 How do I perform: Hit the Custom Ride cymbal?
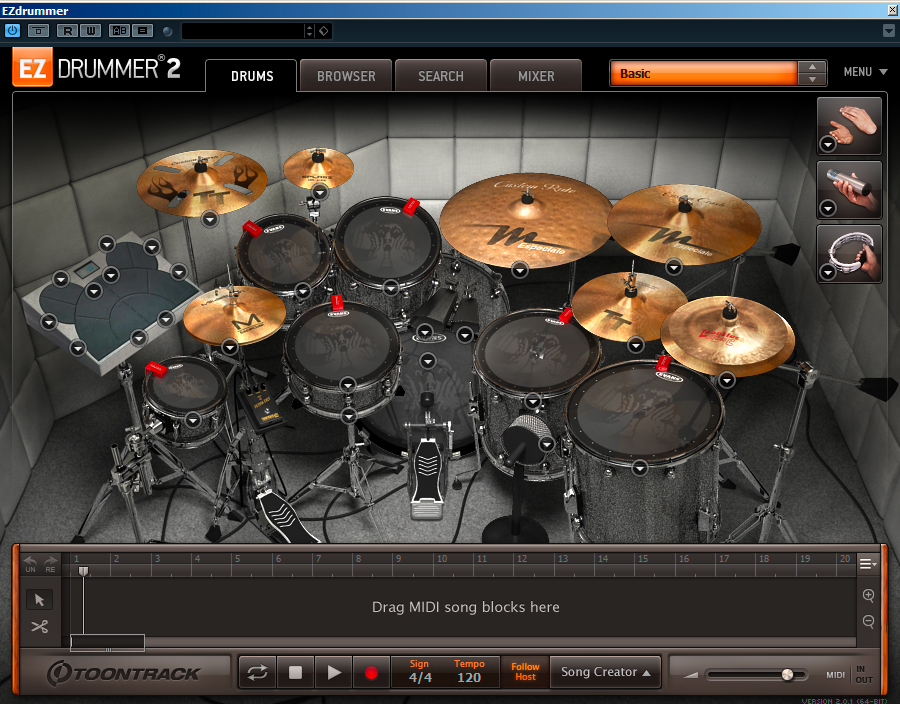point(525,221)
